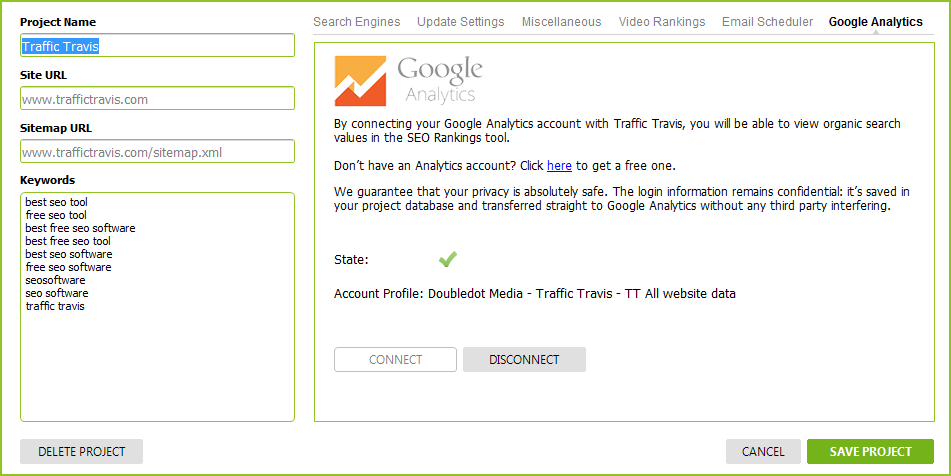Focus the Site URL field
This screenshot has height=476, width=951.
coord(157,98)
